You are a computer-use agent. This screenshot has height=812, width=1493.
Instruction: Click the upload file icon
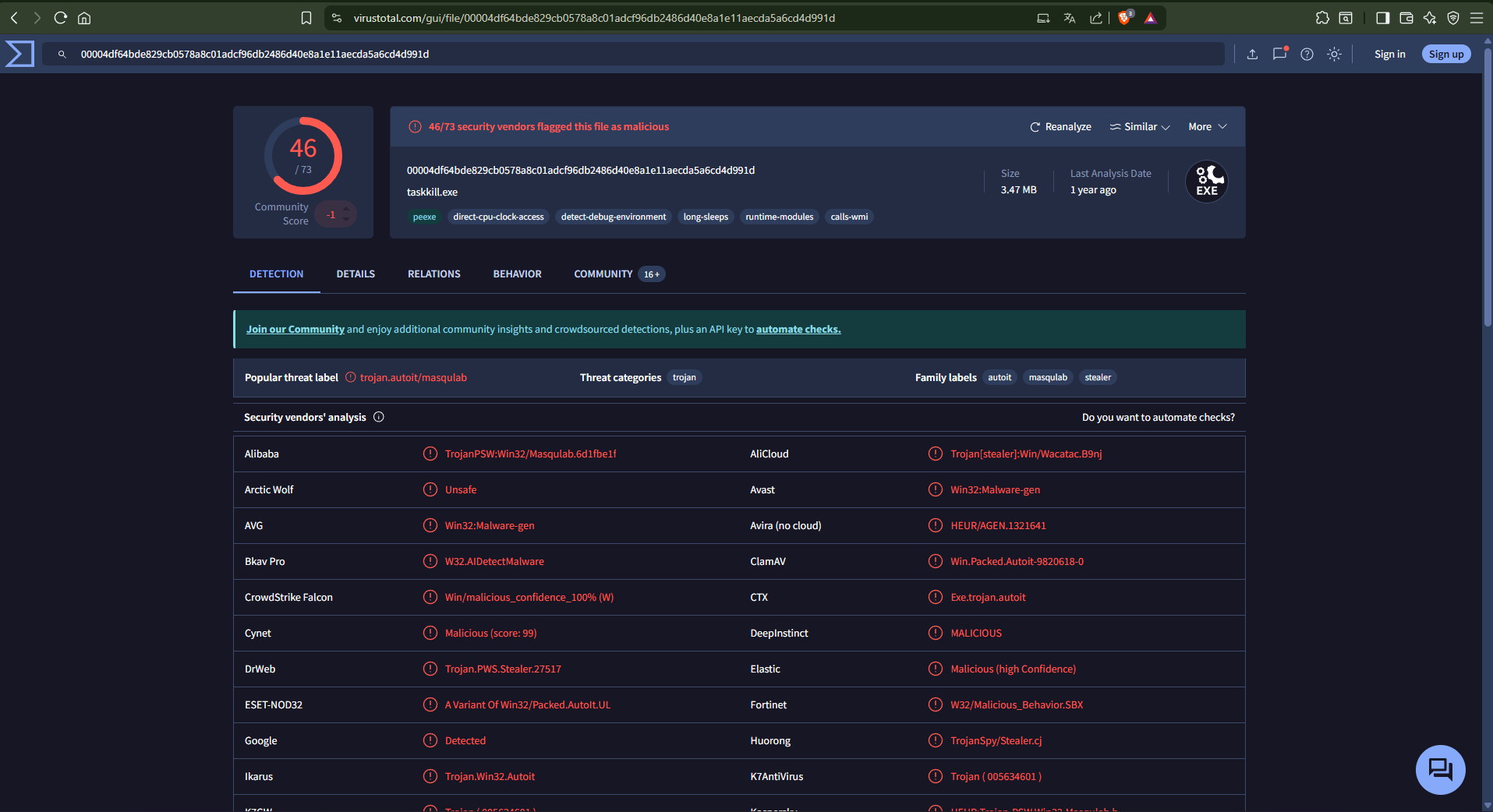pyautogui.click(x=1252, y=54)
